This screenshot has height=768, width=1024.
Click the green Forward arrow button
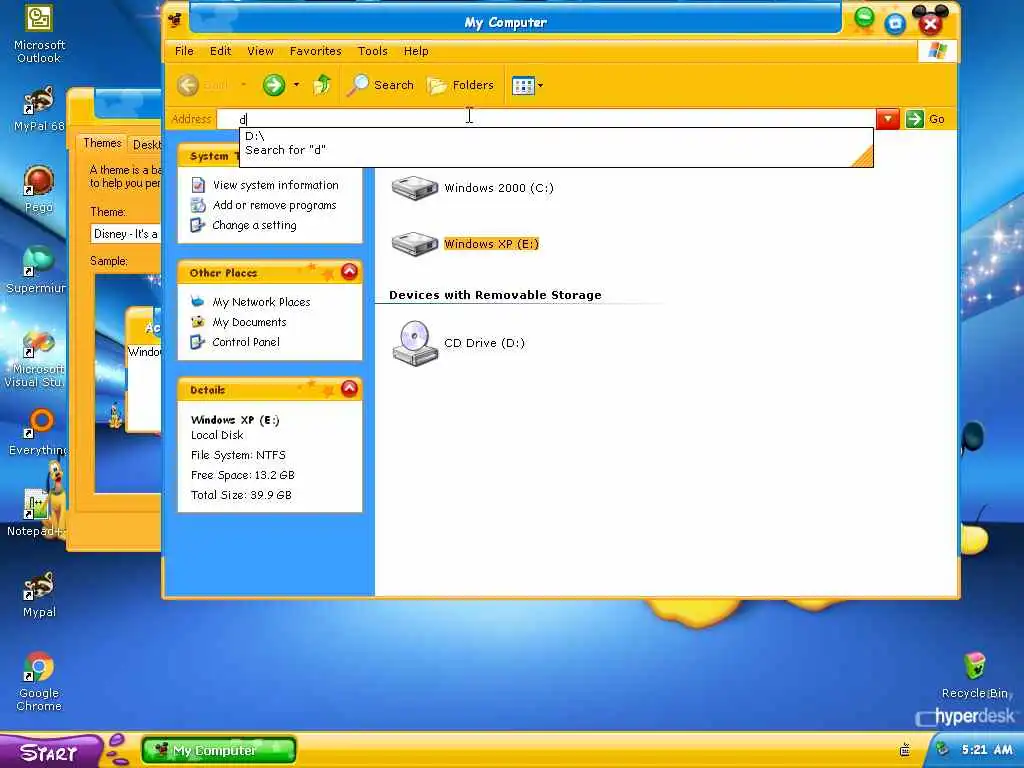(x=274, y=85)
